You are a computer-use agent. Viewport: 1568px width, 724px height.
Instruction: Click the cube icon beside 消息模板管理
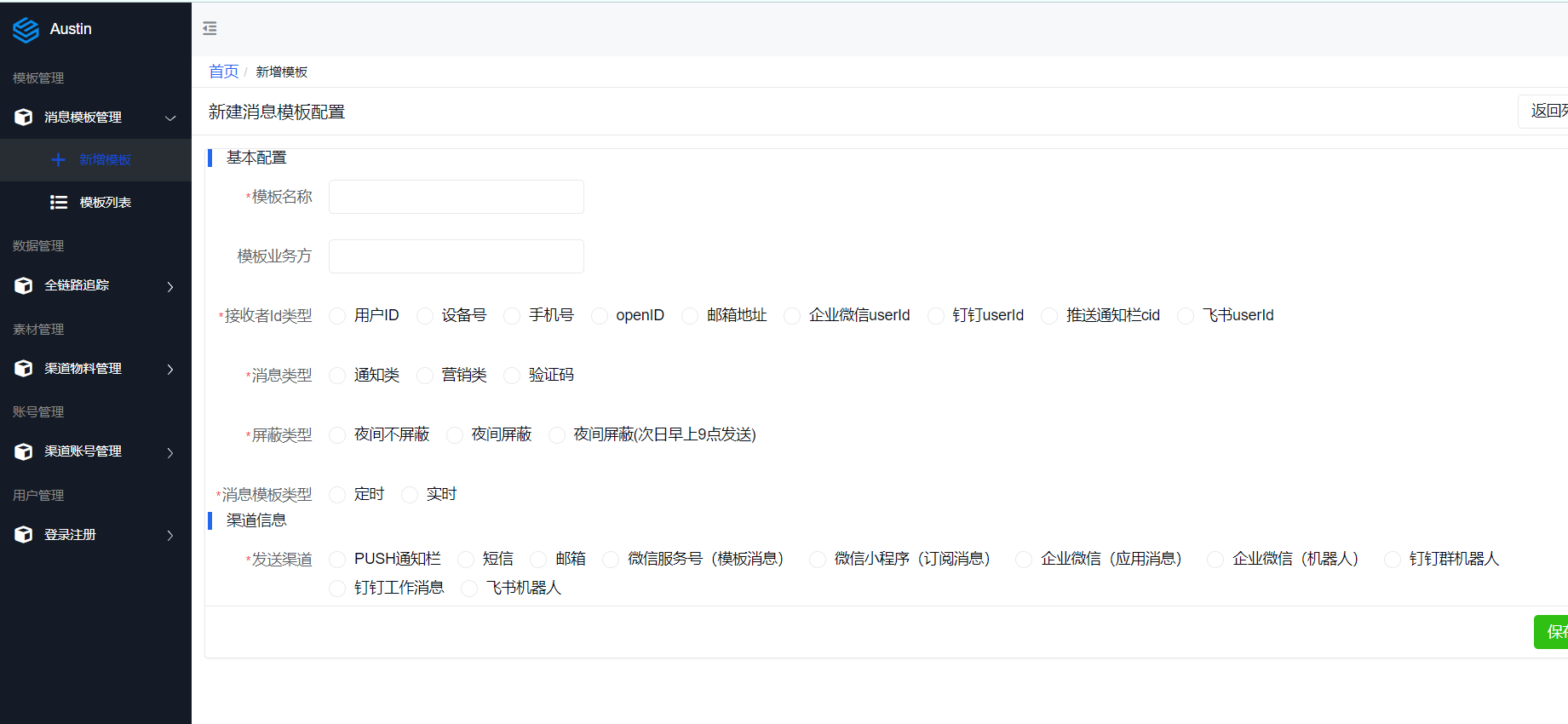pyautogui.click(x=24, y=117)
